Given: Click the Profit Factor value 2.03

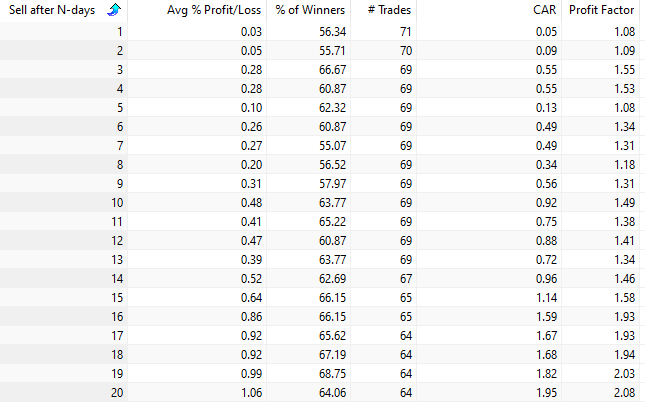Looking at the screenshot, I should coord(621,374).
